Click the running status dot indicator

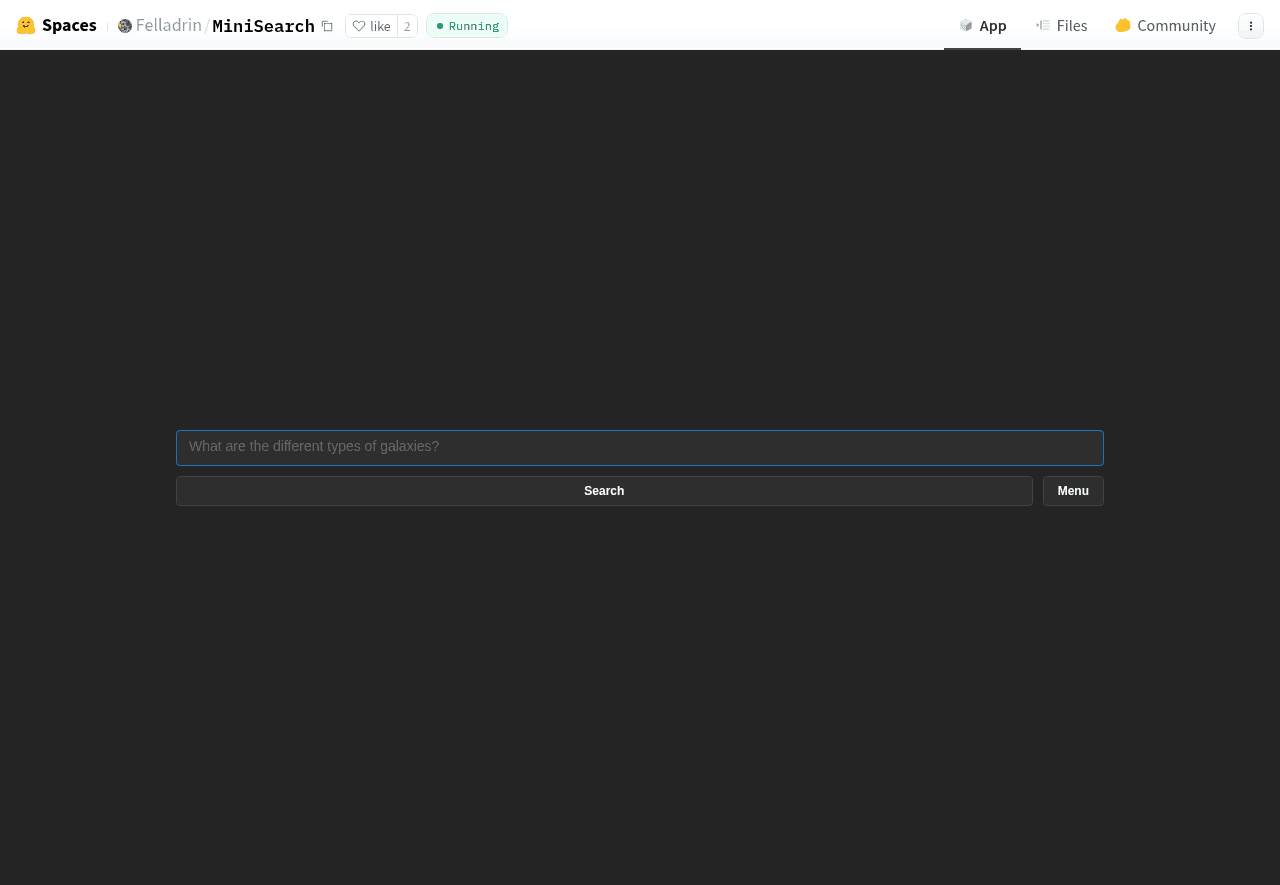coord(438,26)
